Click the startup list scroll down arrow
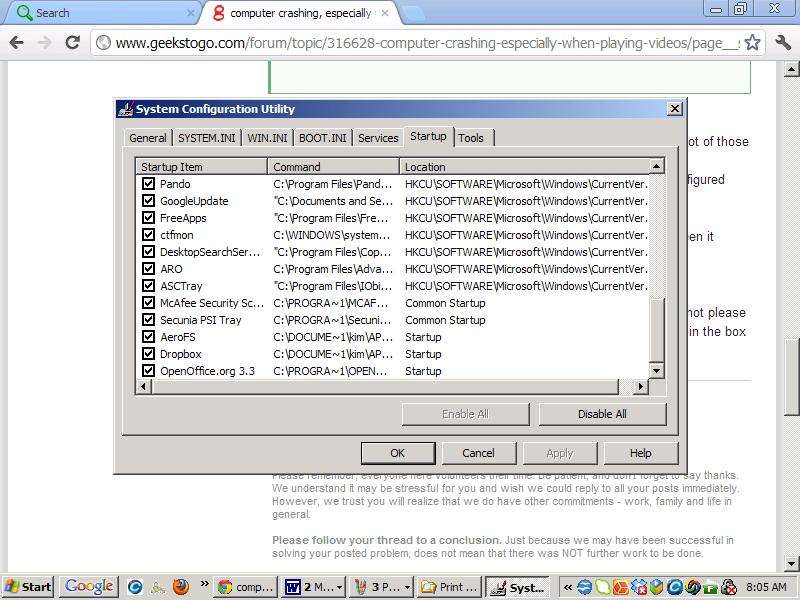800x600 pixels. (x=657, y=371)
